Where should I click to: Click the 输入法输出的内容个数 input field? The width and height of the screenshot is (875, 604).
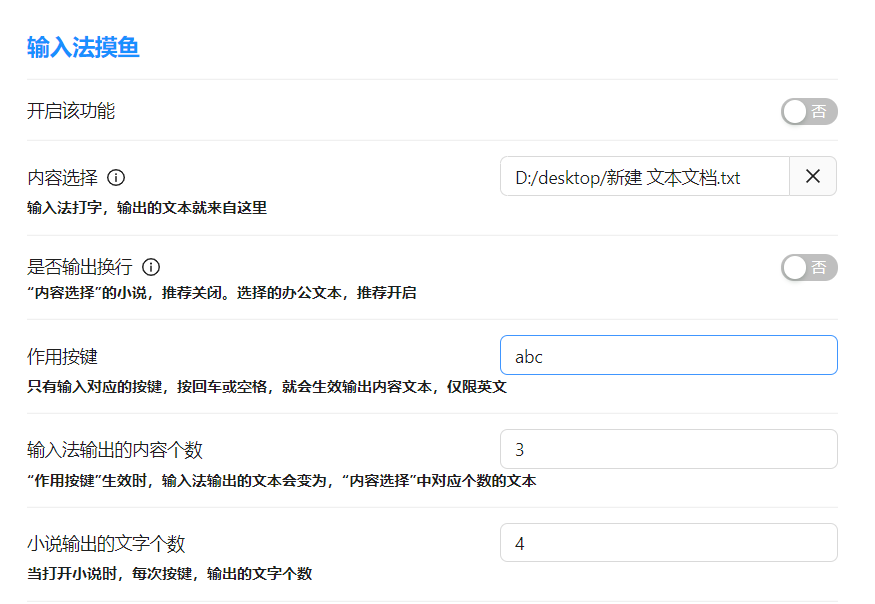click(668, 449)
